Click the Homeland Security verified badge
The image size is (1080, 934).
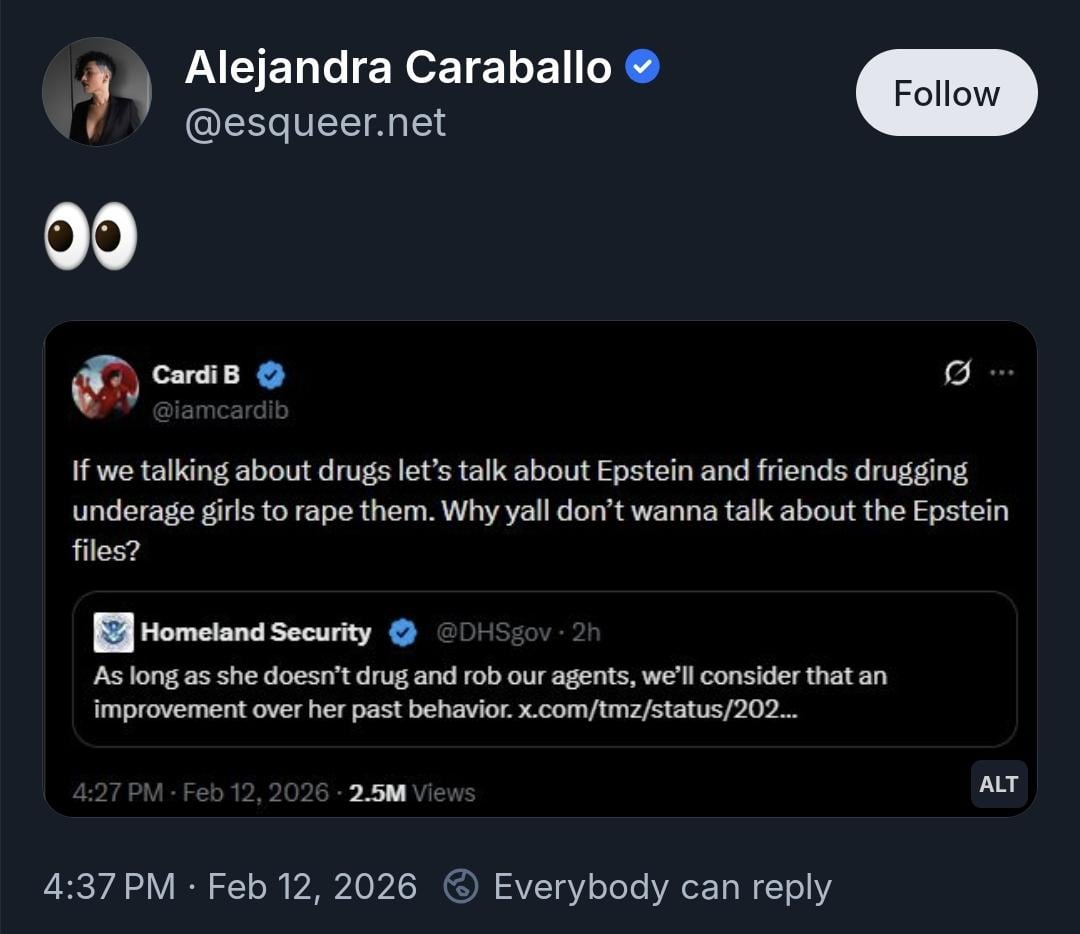pos(403,632)
